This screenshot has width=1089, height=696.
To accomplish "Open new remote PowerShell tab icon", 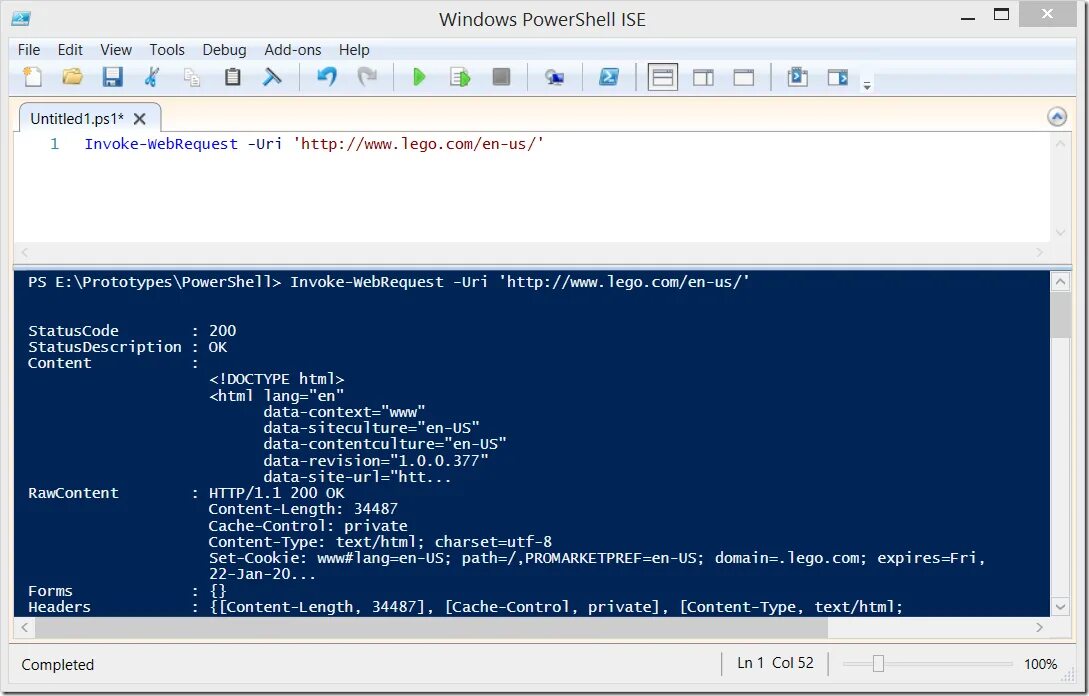I will 554,77.
